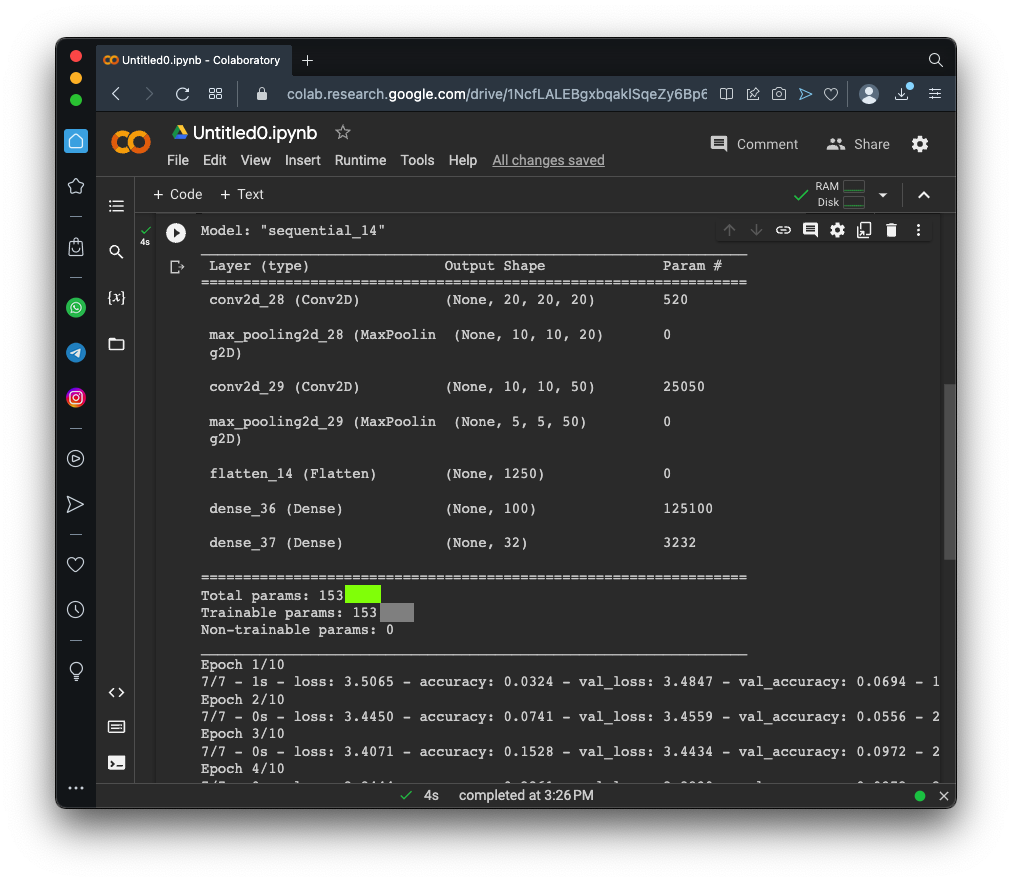Open the variables inspector {x} panel
1012x882 pixels.
pyautogui.click(x=116, y=298)
